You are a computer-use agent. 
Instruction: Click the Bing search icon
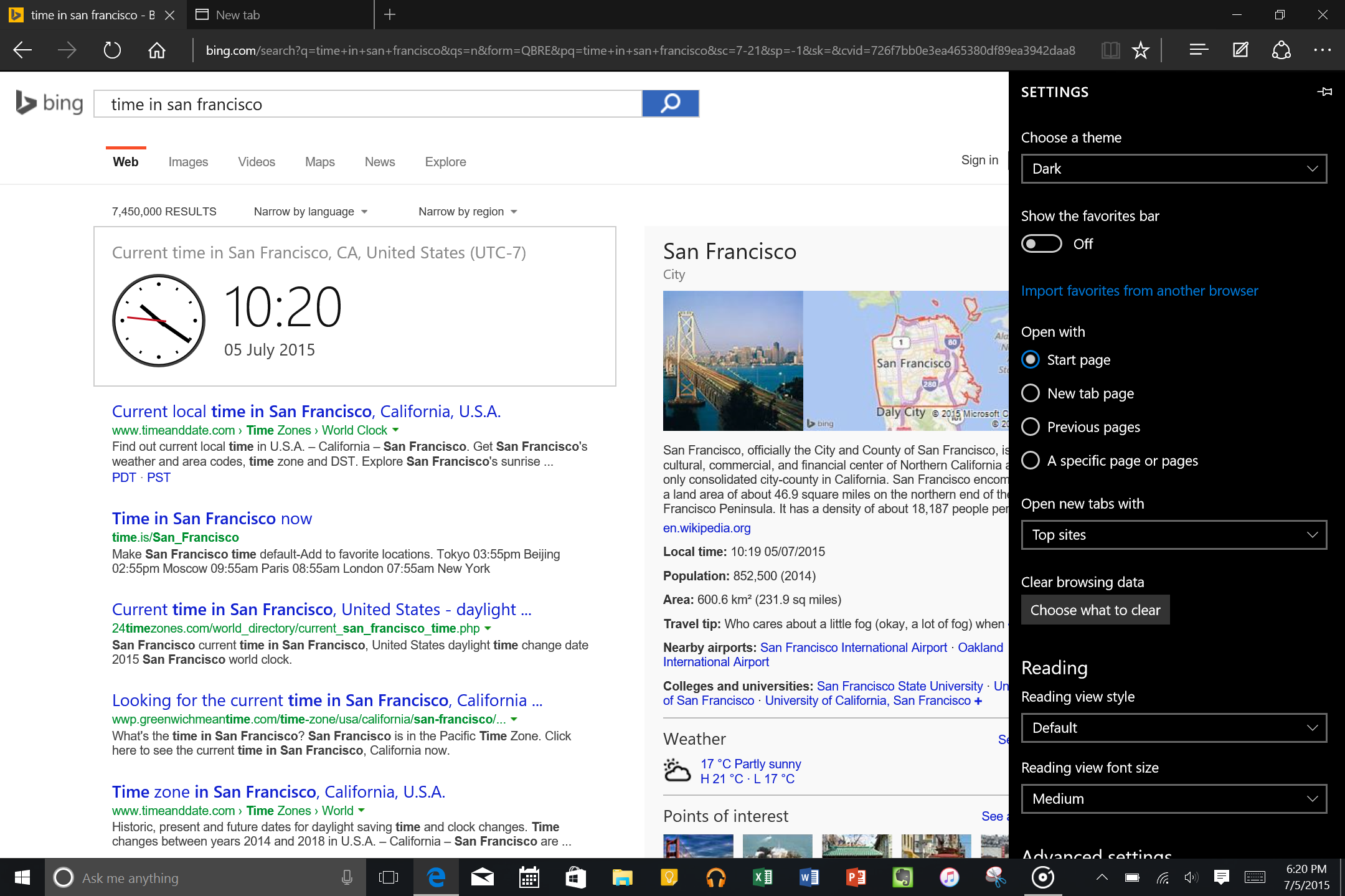[670, 104]
